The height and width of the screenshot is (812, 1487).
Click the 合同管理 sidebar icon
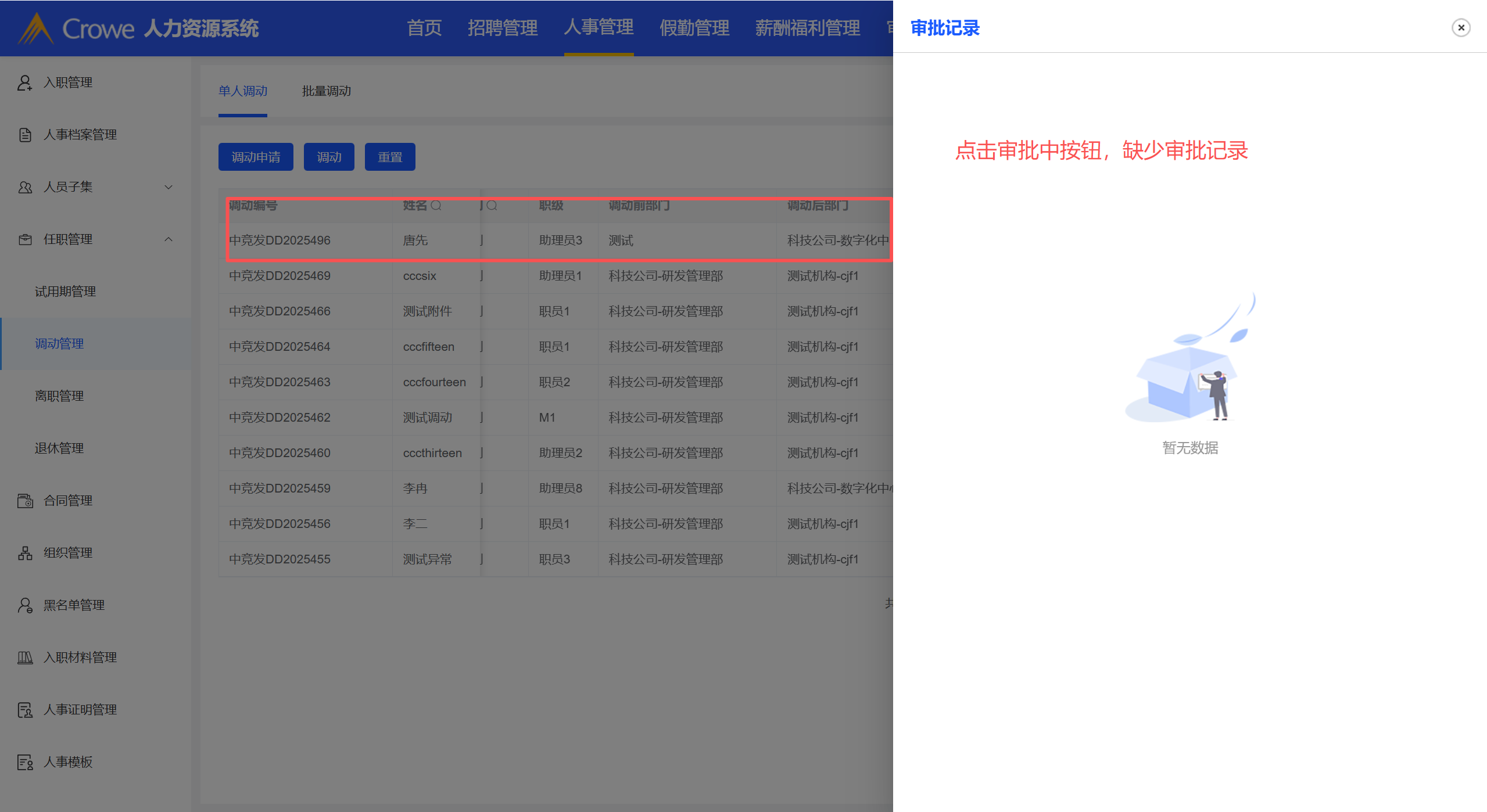point(25,501)
